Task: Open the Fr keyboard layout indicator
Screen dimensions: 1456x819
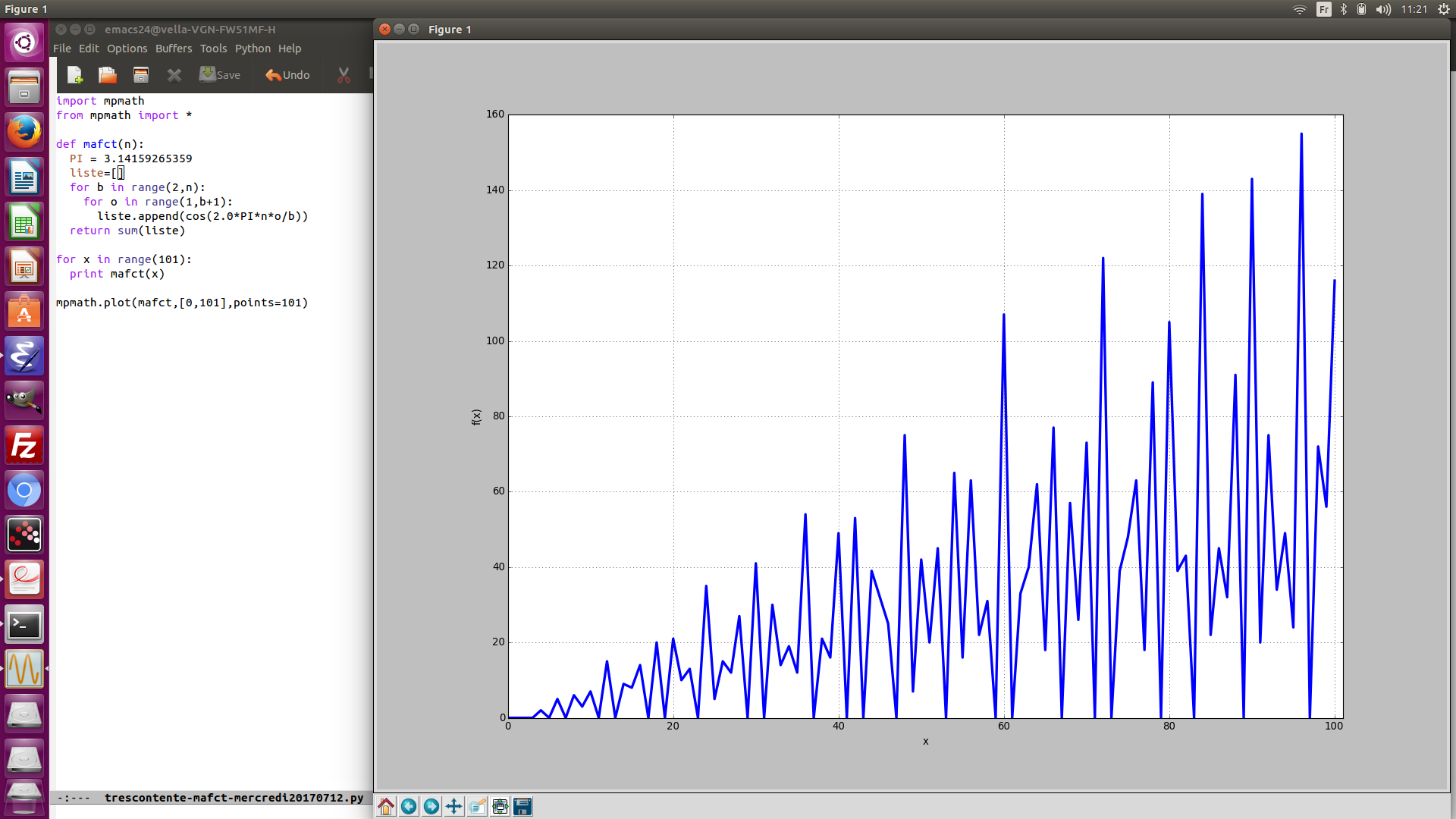Action: [x=1323, y=9]
